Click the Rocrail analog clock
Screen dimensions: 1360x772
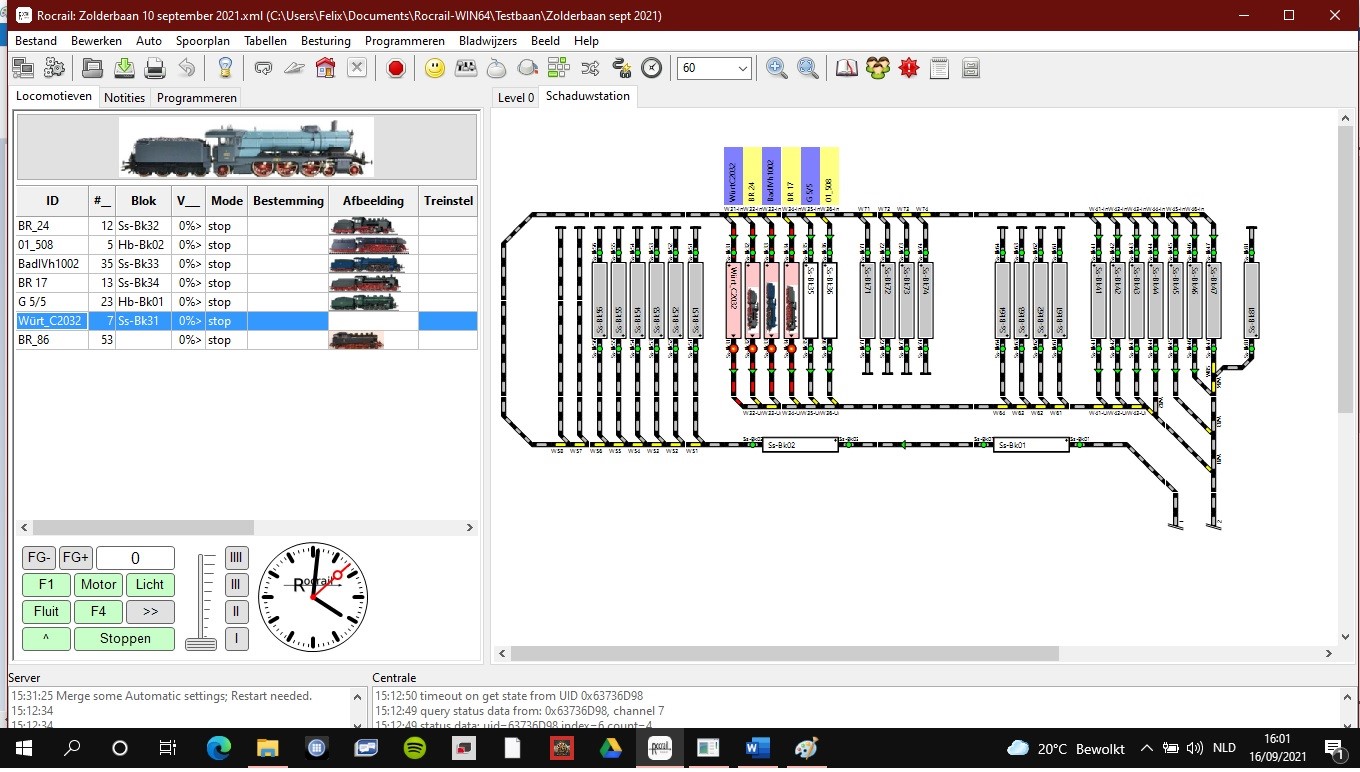click(x=313, y=597)
